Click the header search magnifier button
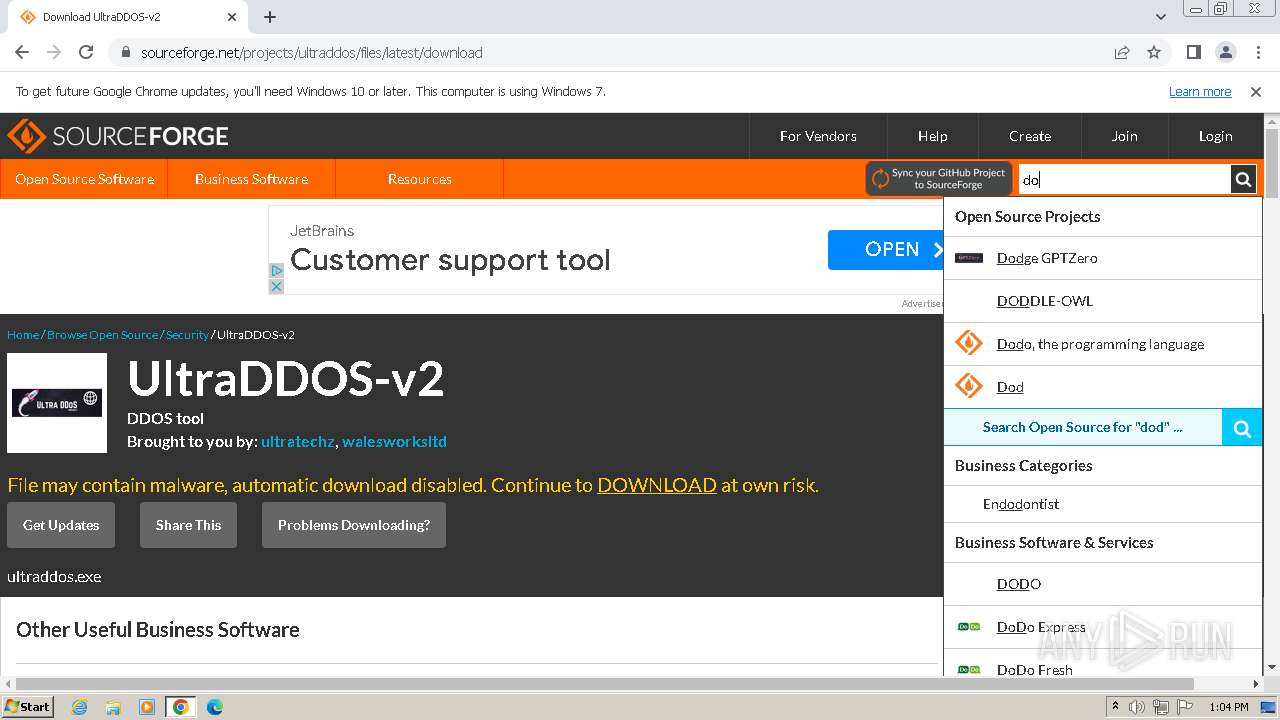1280x720 pixels. pyautogui.click(x=1243, y=180)
